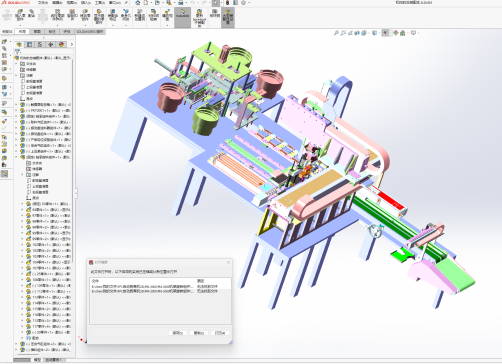Click the handwheel on the 3D model
The width and height of the screenshot is (502, 364).
(x=375, y=231)
